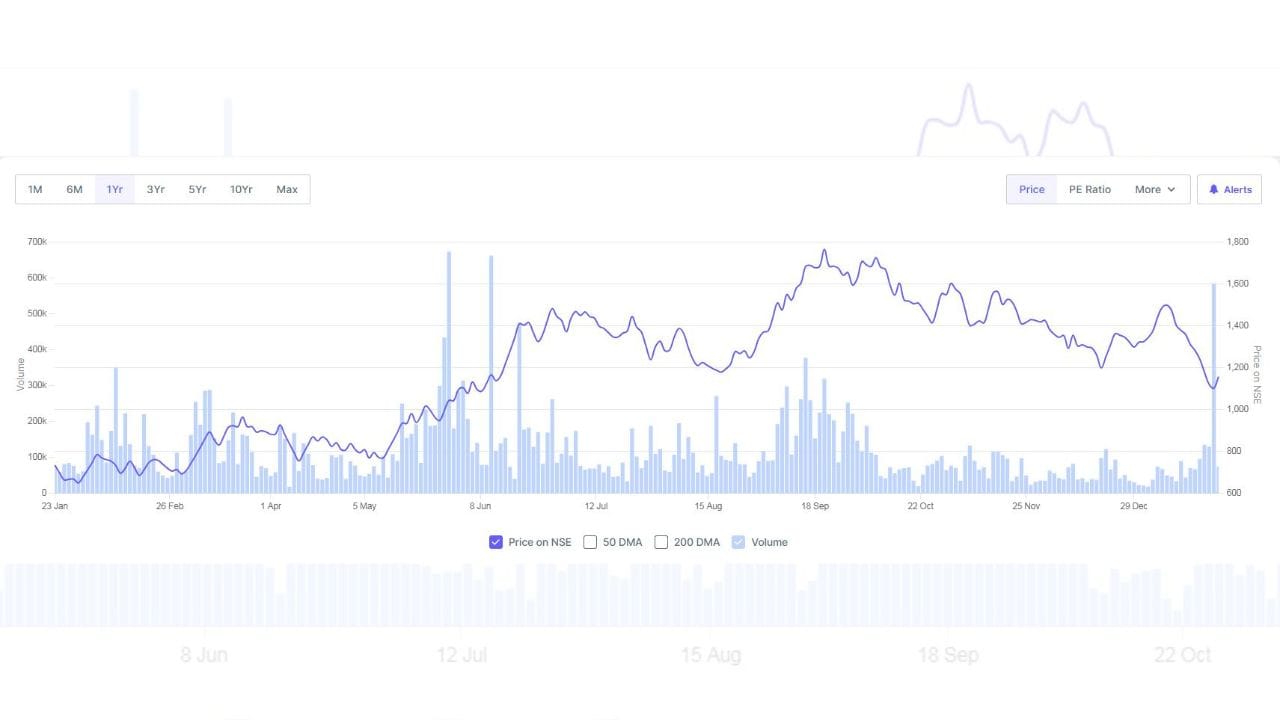Viewport: 1280px width, 720px height.
Task: Open the Alerts button
Action: click(x=1229, y=190)
